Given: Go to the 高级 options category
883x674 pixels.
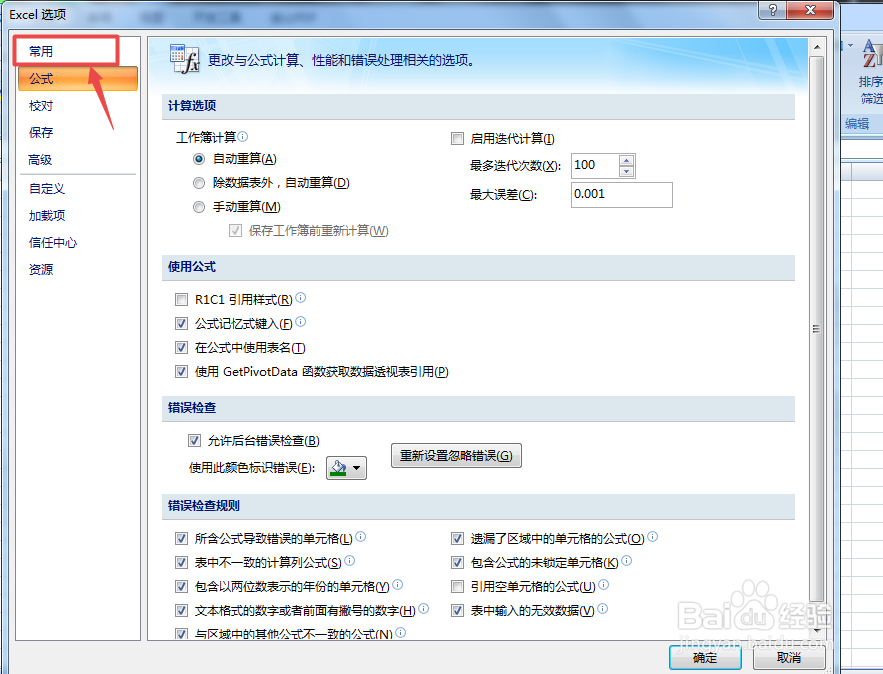Looking at the screenshot, I should tap(41, 159).
